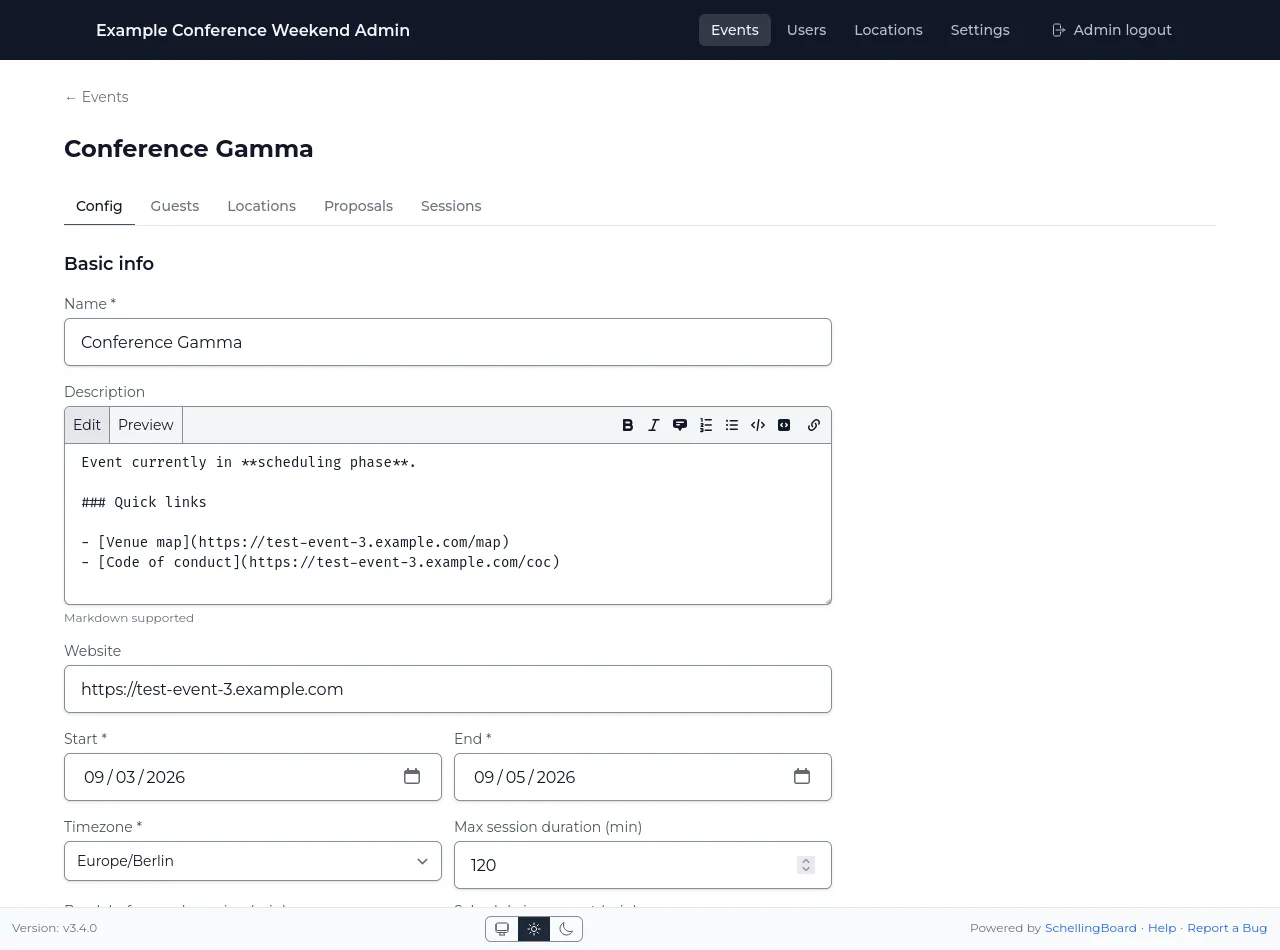Click the Admin logout button

click(x=1112, y=30)
